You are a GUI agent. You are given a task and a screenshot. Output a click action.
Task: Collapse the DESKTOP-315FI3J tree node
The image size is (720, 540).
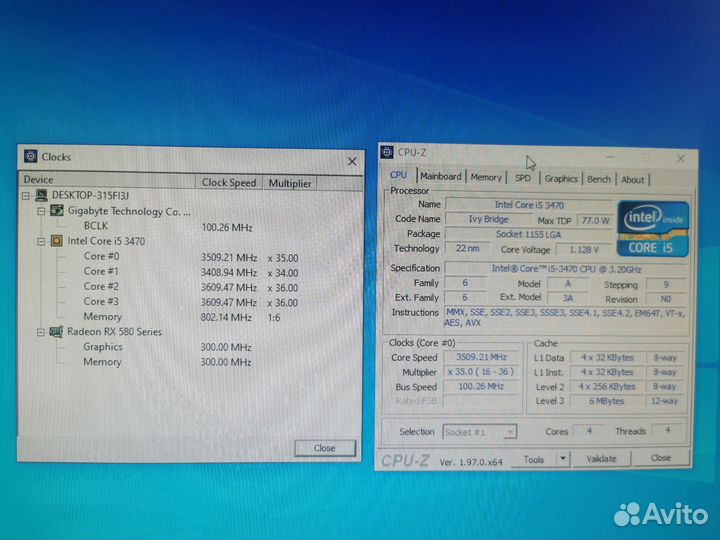tap(26, 196)
